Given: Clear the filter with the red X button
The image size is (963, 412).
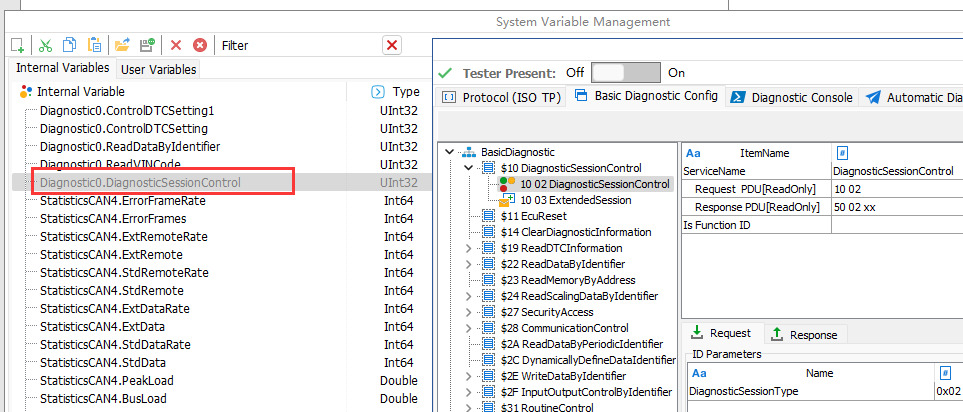Looking at the screenshot, I should point(392,45).
